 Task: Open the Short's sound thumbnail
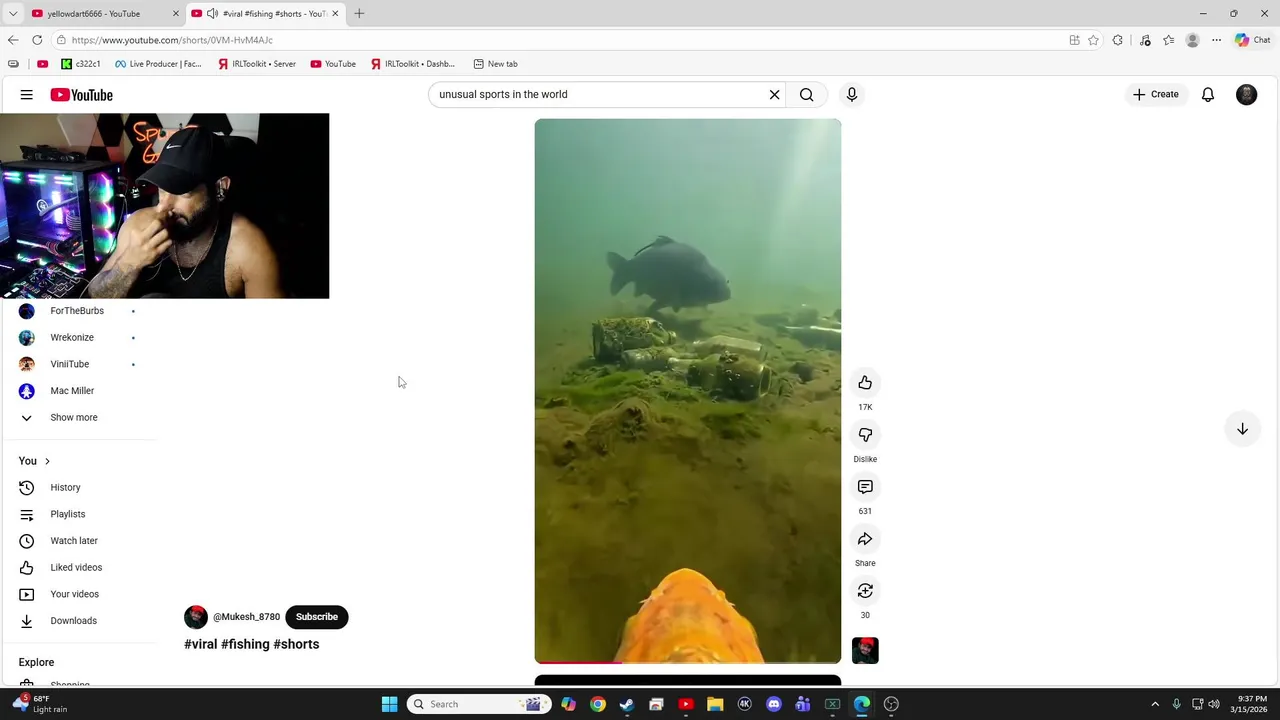point(865,650)
